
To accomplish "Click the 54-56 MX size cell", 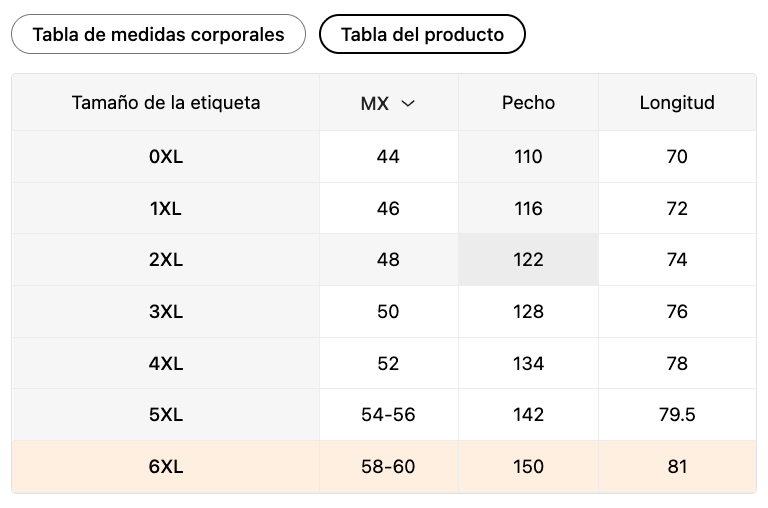I will tap(388, 415).
